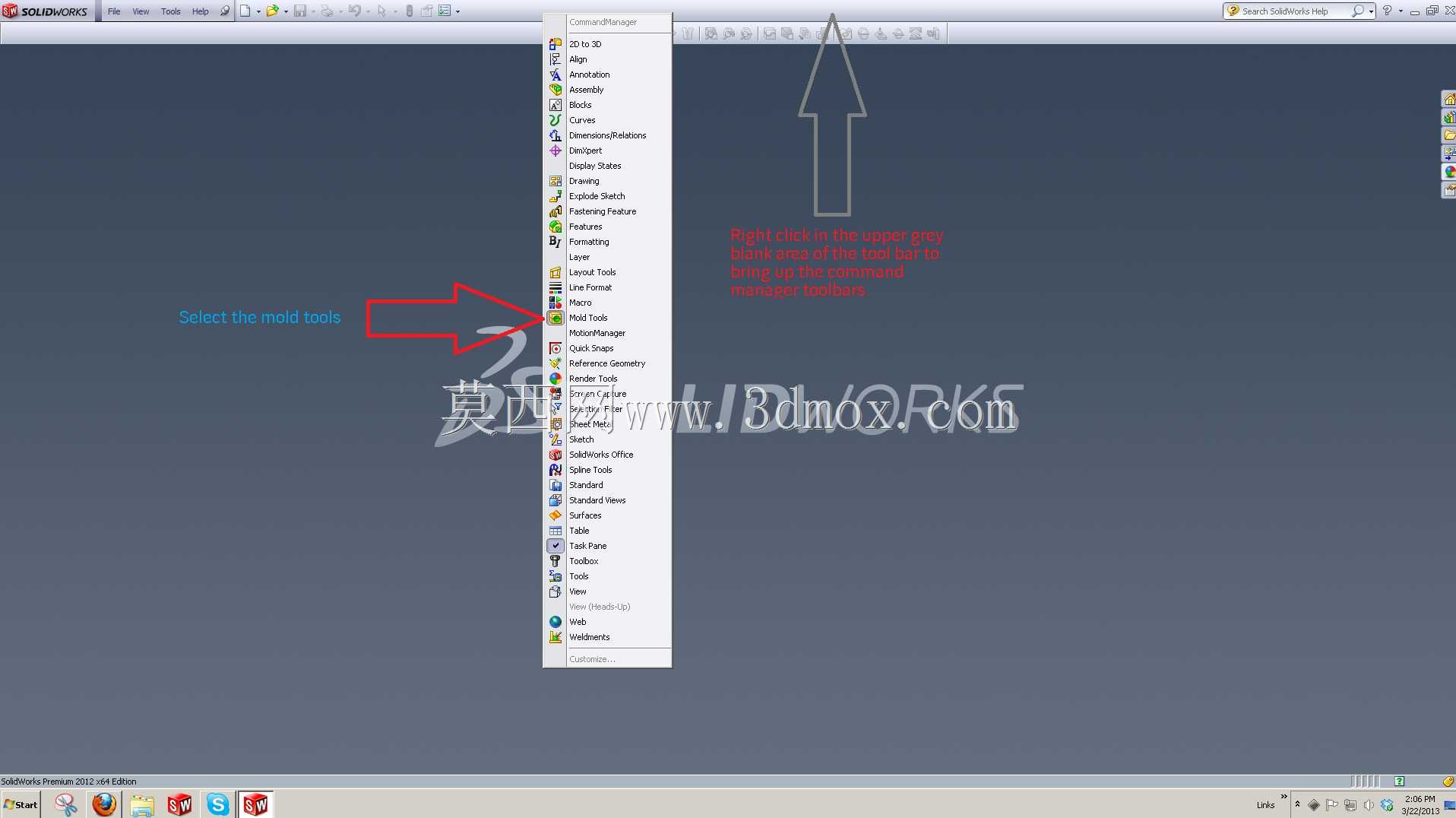Open the File menu

pyautogui.click(x=114, y=11)
